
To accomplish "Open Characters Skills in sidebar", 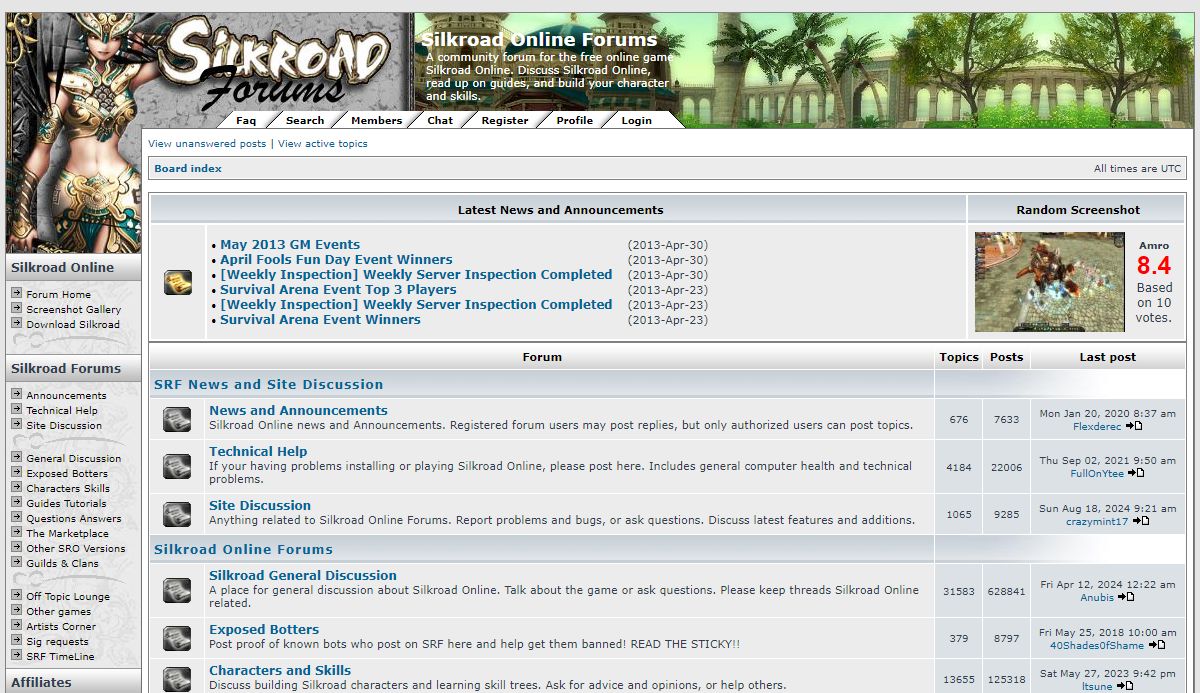I will 68,488.
